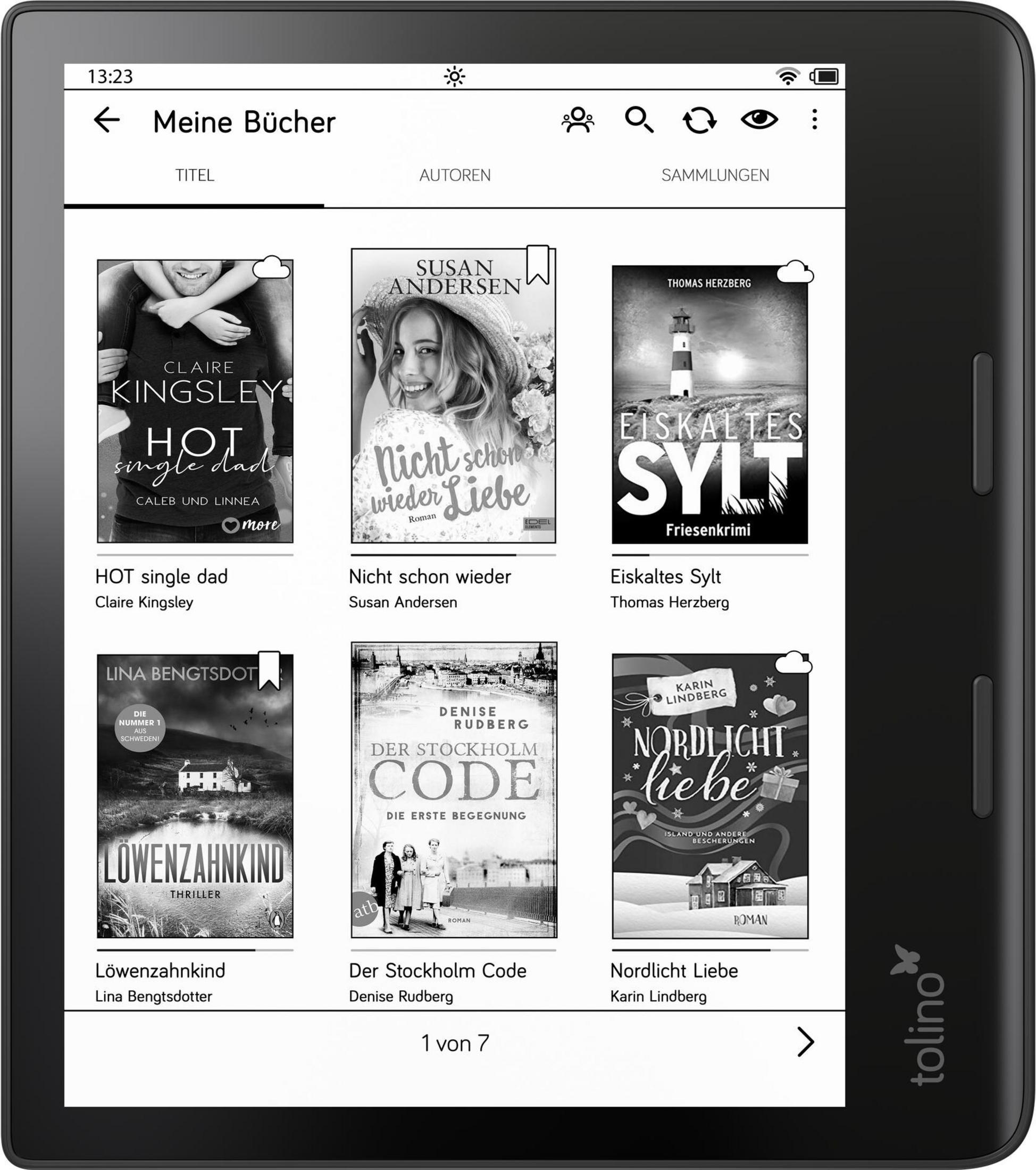The height and width of the screenshot is (1170, 1036).
Task: Open the HOT single dad book cover
Action: coord(195,400)
